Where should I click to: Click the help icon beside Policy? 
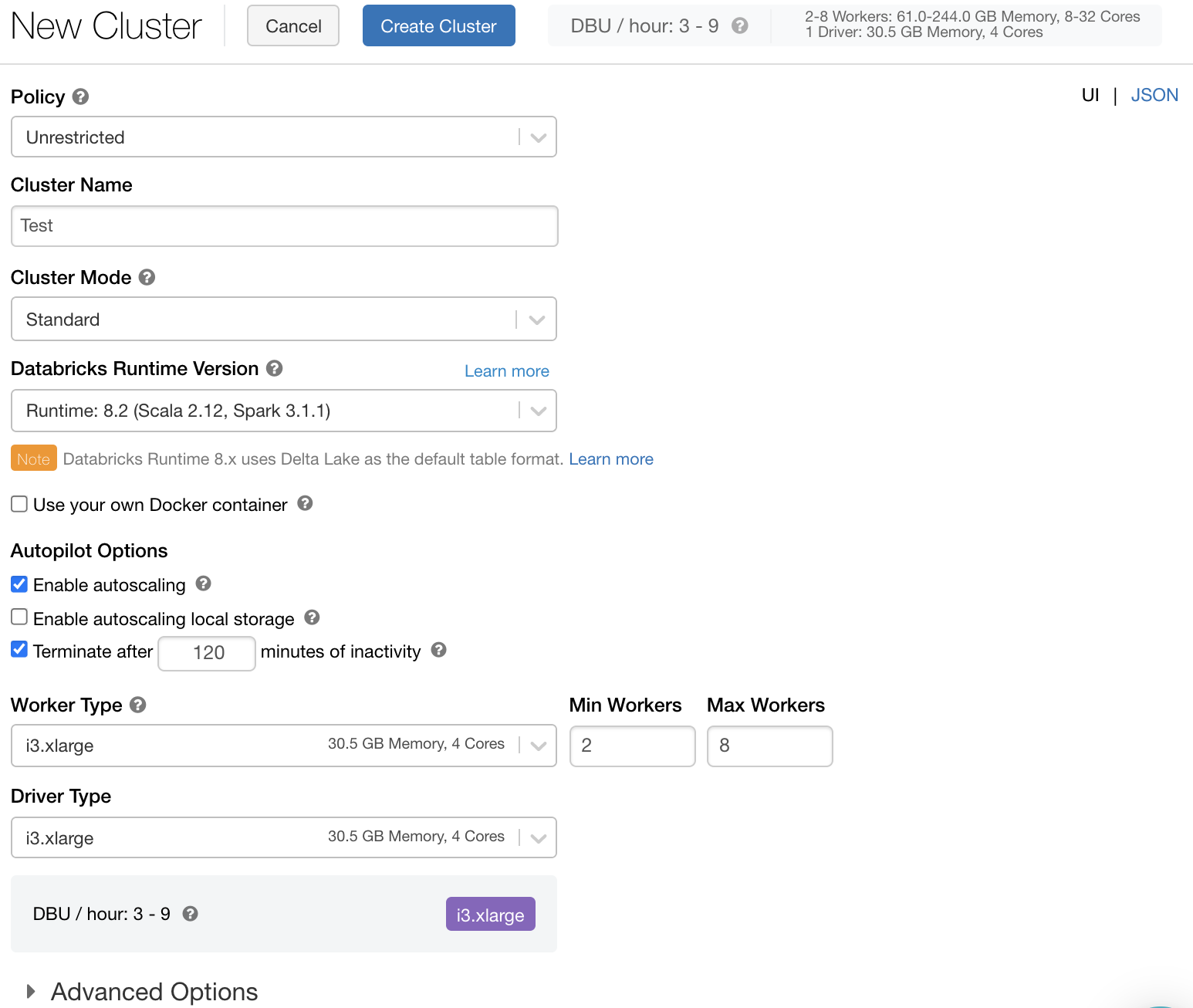tap(80, 96)
